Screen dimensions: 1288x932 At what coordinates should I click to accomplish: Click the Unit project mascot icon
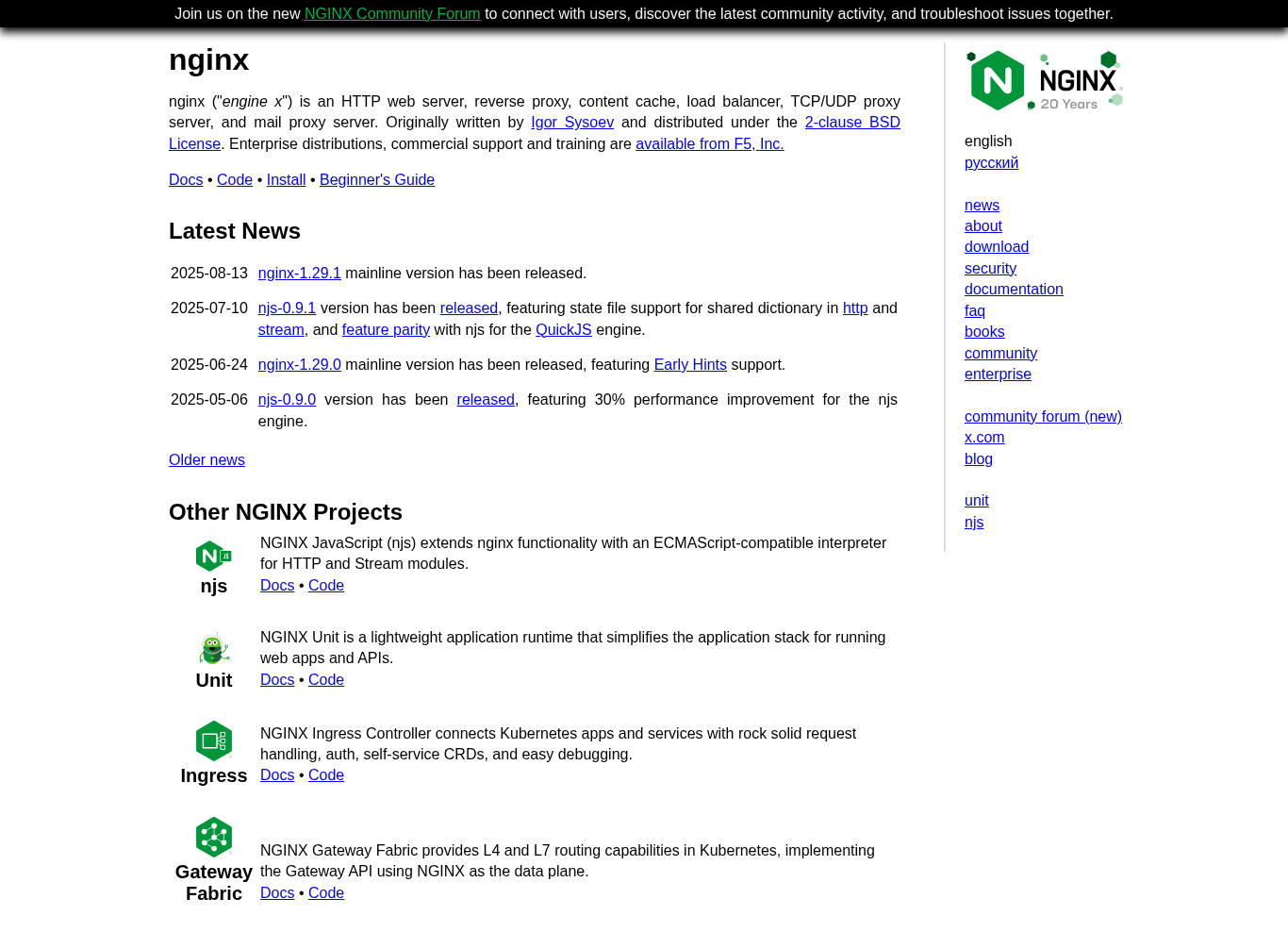214,649
